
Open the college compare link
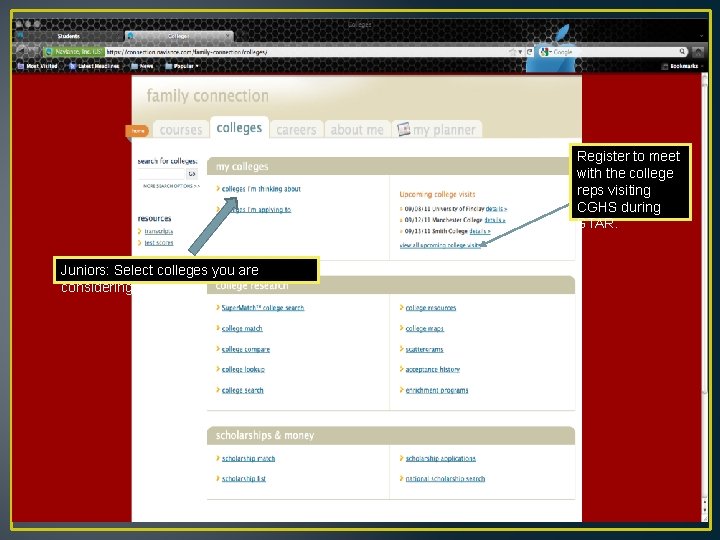[246, 349]
